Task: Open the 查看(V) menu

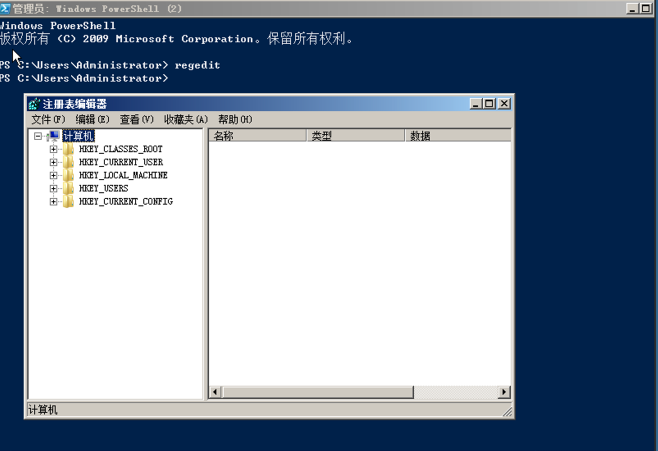Action: (x=137, y=120)
